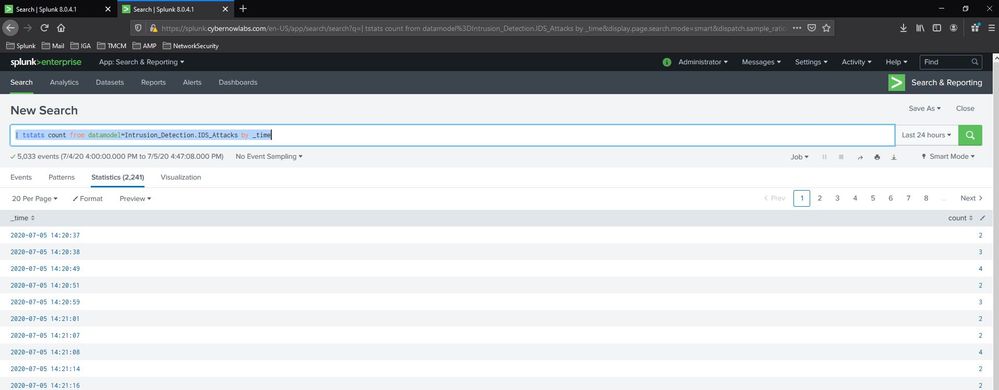Go to results page 2

pyautogui.click(x=819, y=198)
